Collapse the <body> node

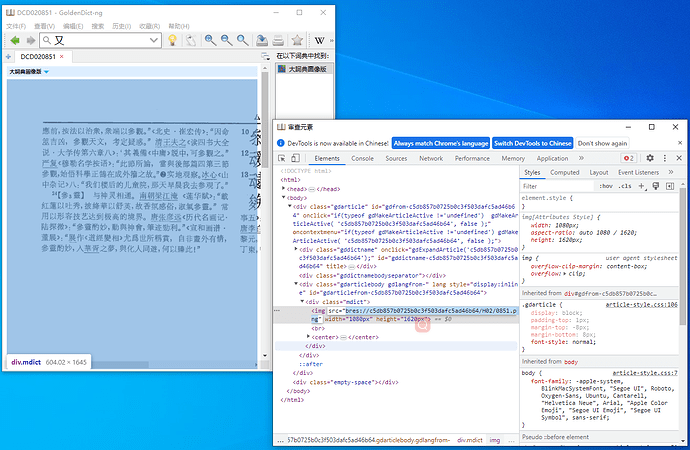tap(283, 198)
